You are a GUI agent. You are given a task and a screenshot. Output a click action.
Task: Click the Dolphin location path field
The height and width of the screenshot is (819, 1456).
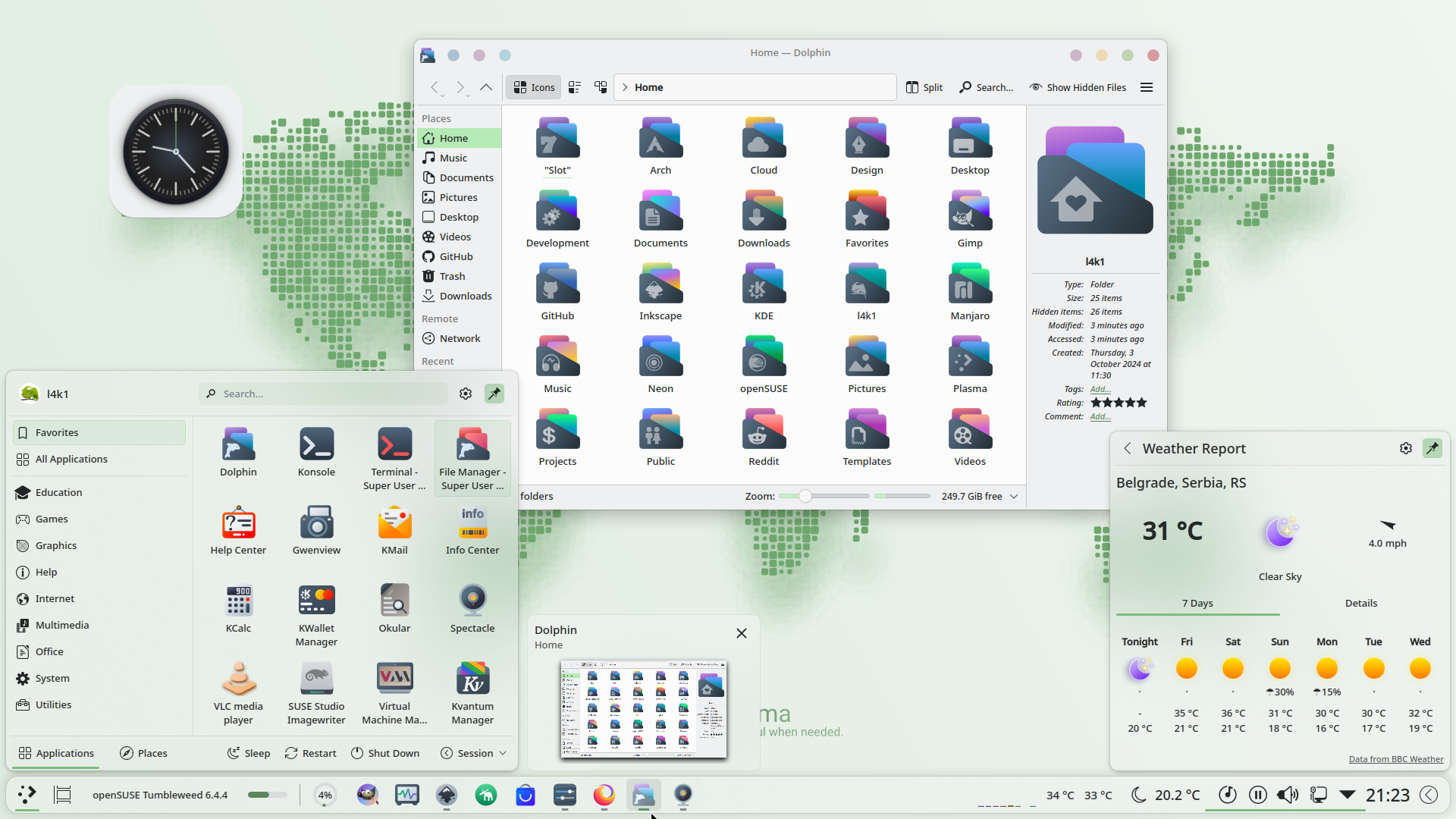click(755, 87)
